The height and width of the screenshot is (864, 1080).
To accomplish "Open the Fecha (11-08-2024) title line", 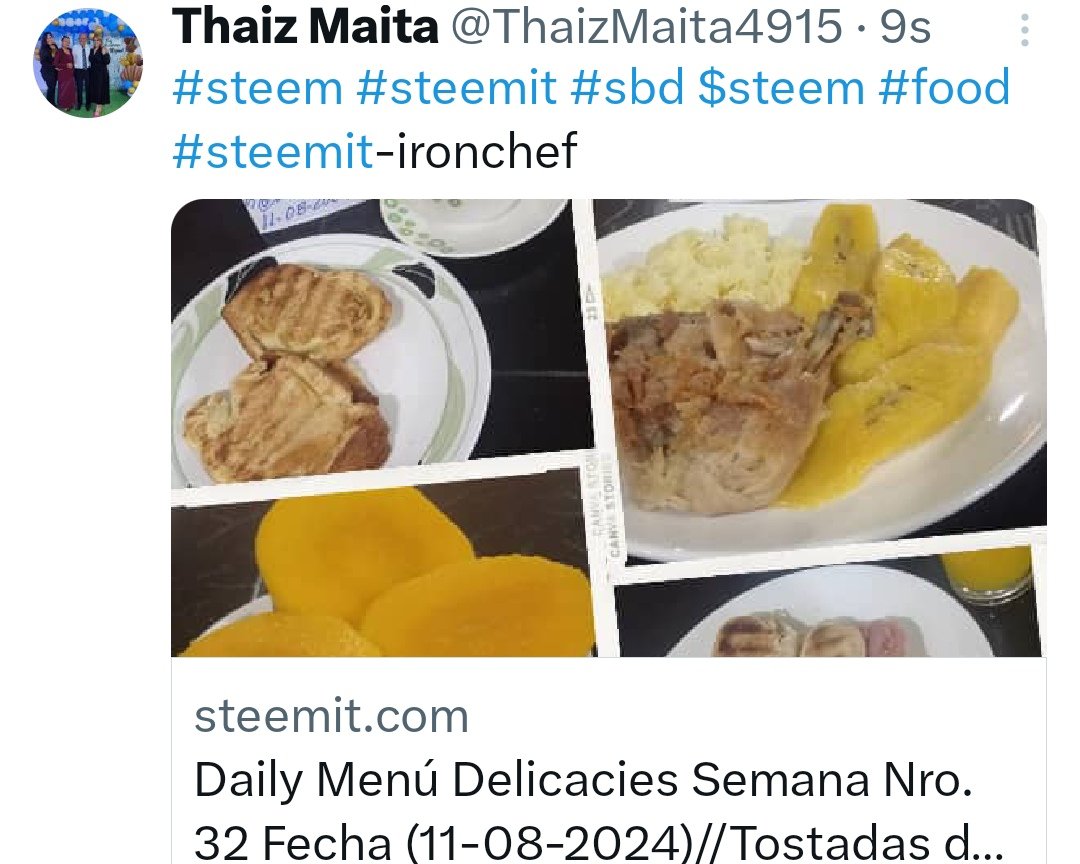I will pyautogui.click(x=599, y=843).
